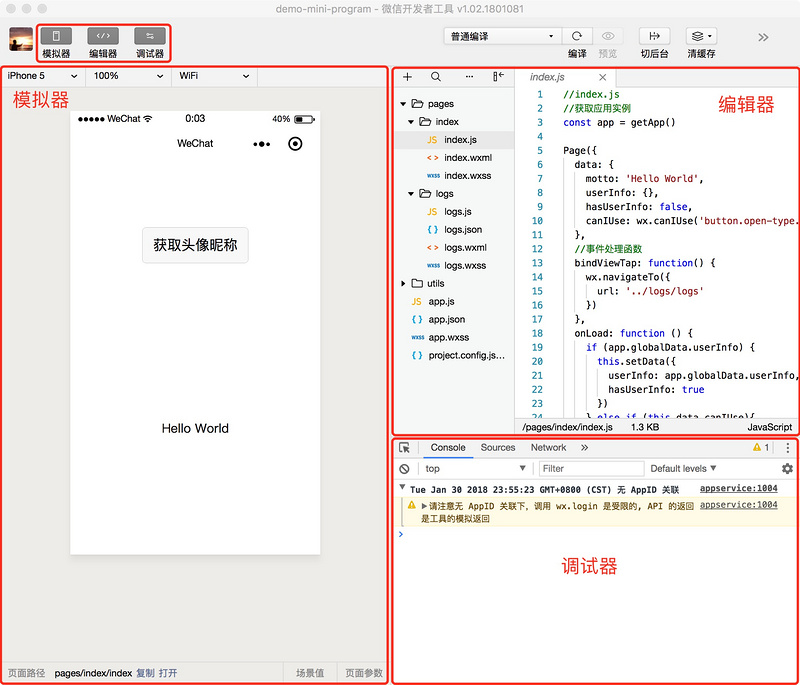Open the WiFi network dropdown
Screen dimensions: 800x685
(x=214, y=76)
